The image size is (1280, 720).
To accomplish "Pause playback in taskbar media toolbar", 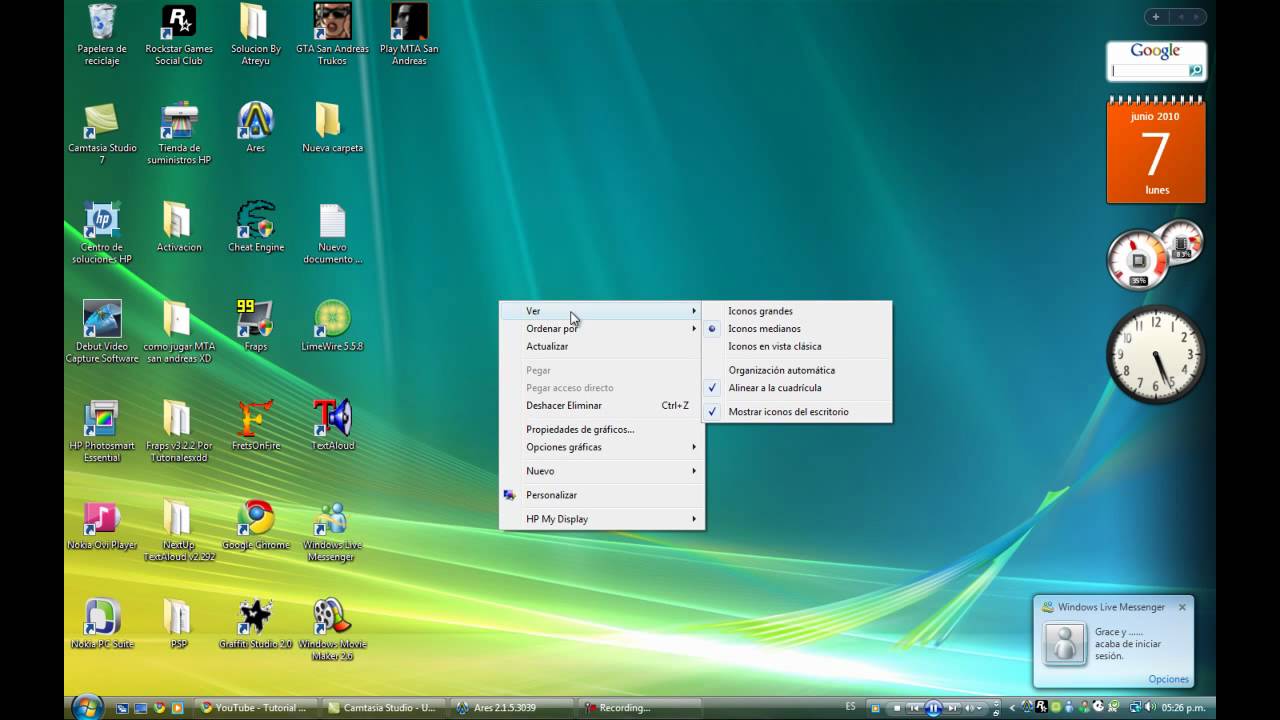I will [933, 708].
